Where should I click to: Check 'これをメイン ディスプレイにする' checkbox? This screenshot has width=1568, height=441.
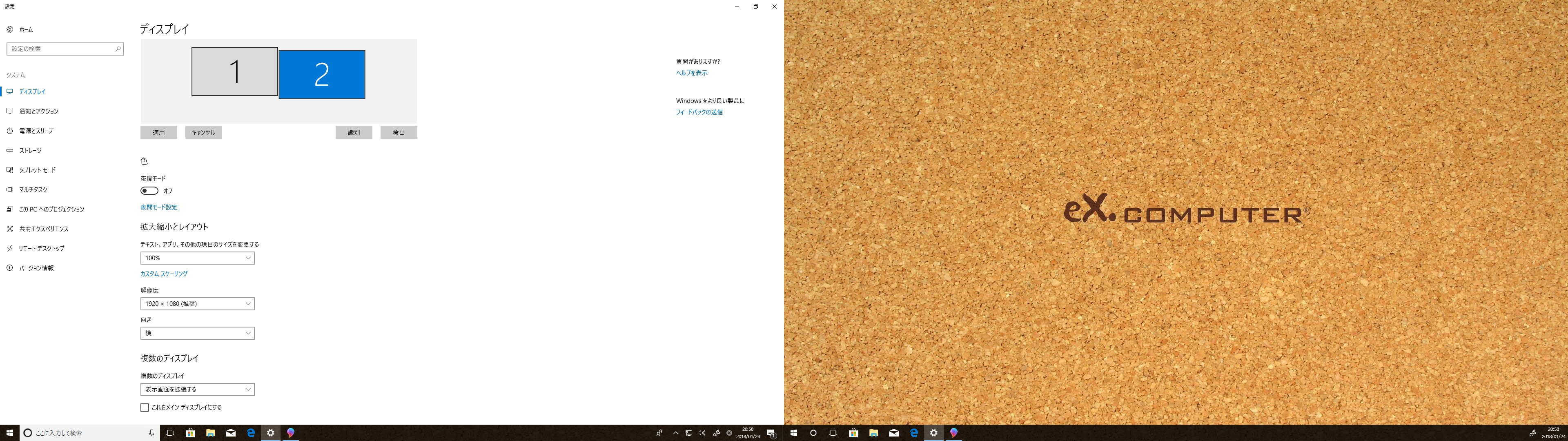click(144, 408)
